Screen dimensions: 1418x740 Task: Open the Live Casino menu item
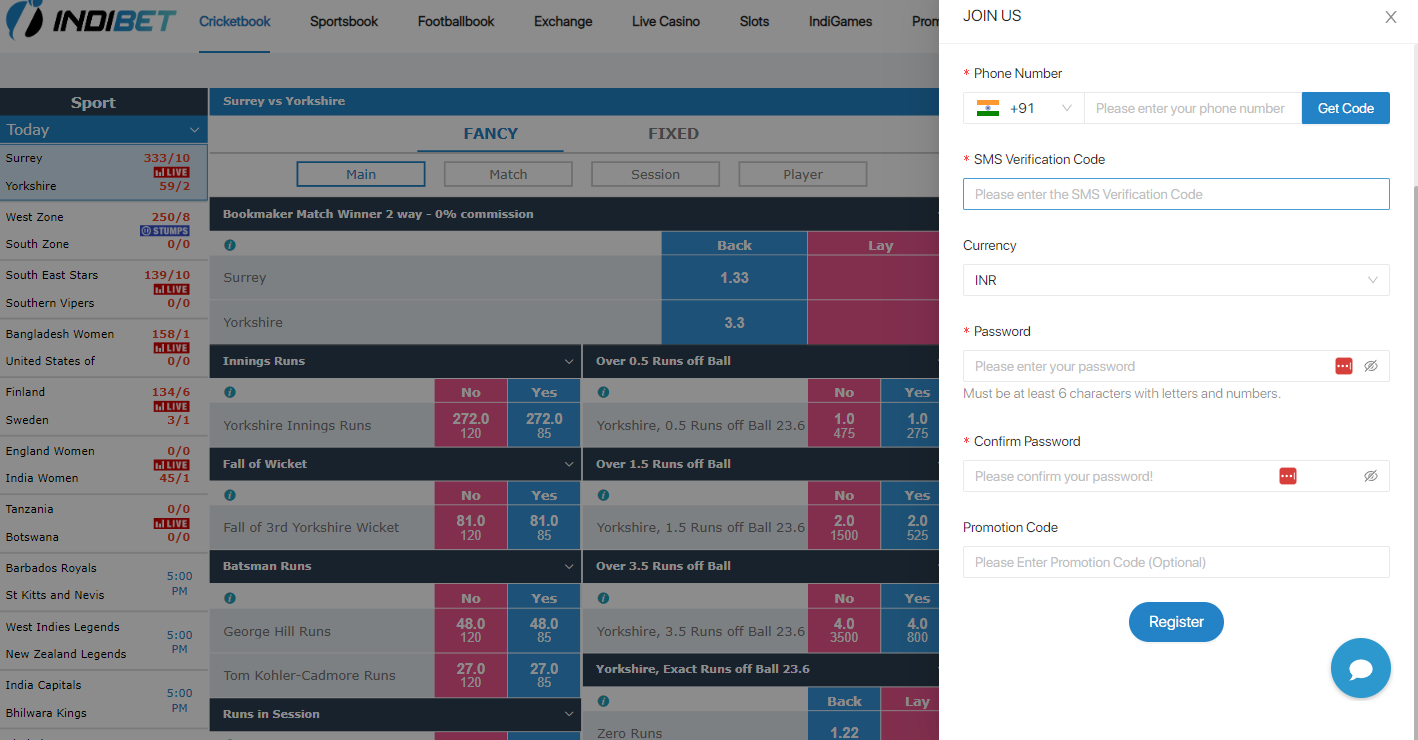(665, 21)
